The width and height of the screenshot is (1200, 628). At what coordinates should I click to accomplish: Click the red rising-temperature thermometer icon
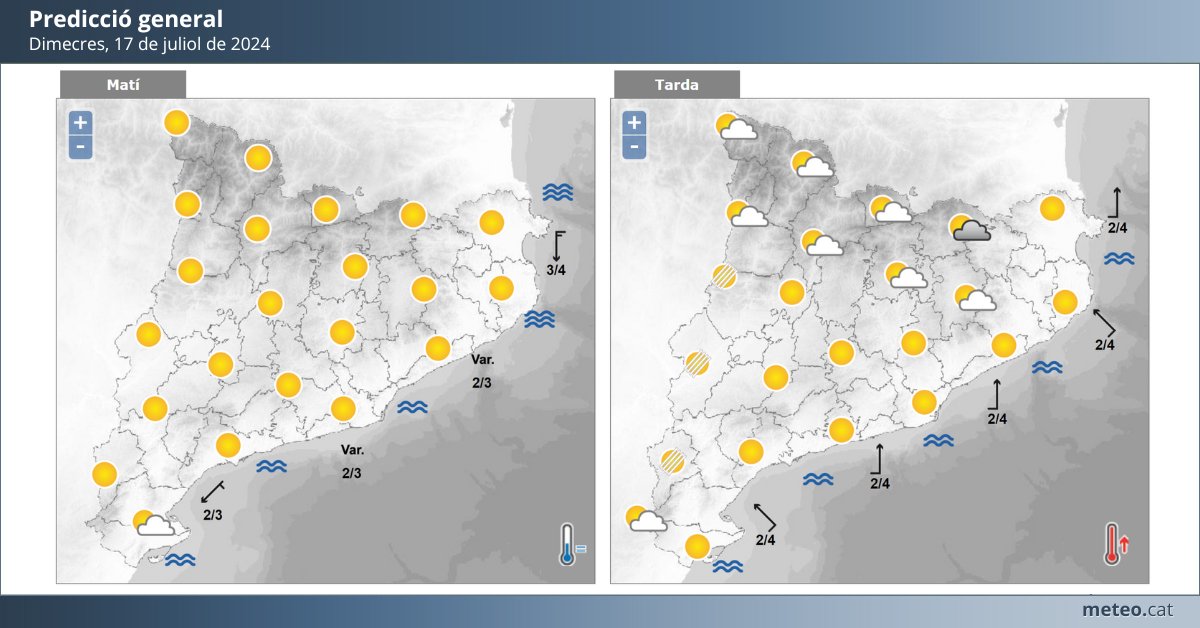pos(1116,544)
